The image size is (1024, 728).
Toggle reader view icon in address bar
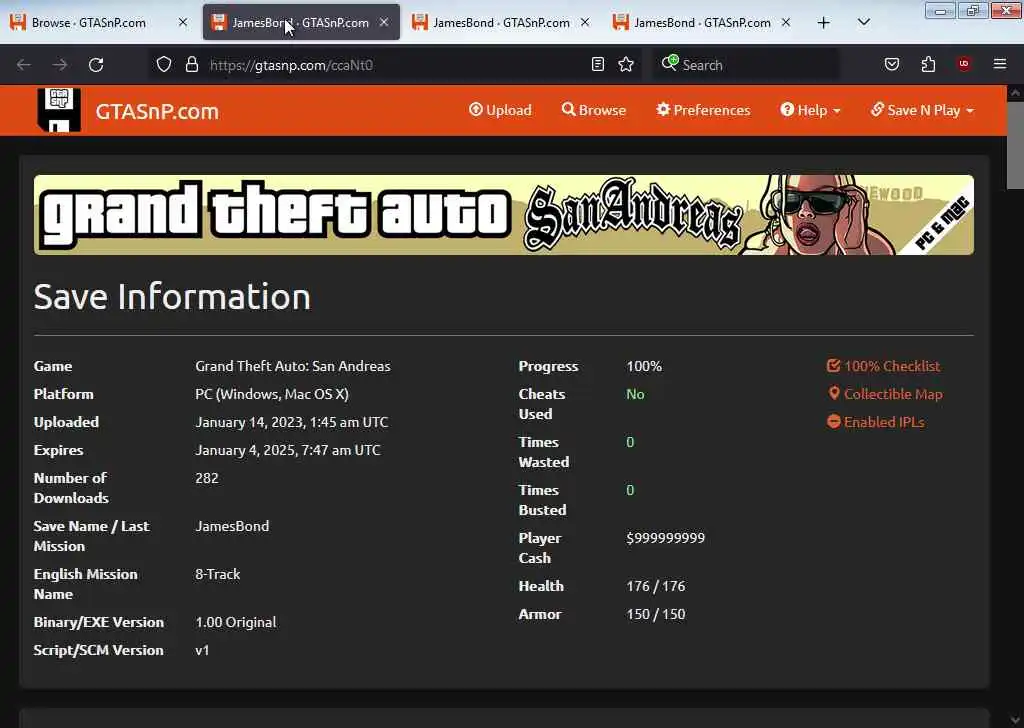tap(598, 64)
